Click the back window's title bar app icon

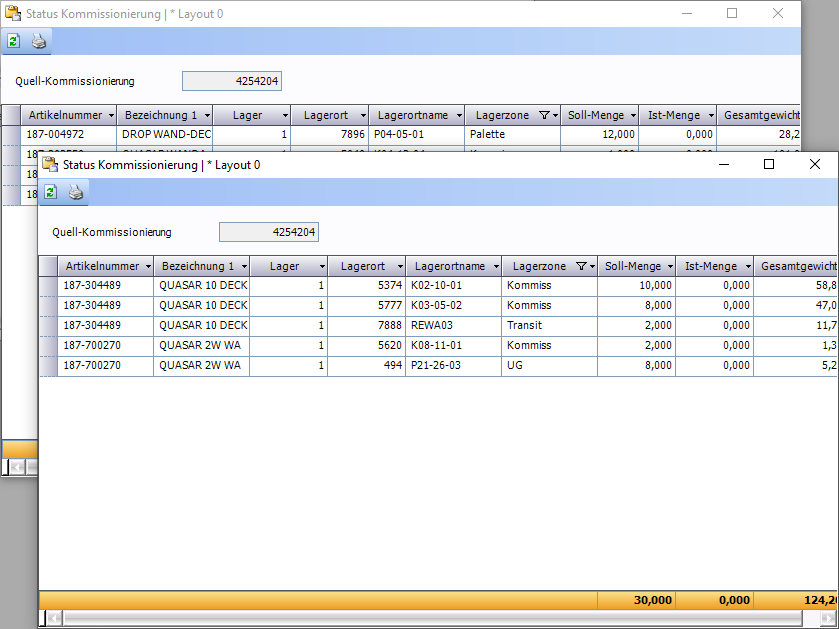[x=13, y=13]
